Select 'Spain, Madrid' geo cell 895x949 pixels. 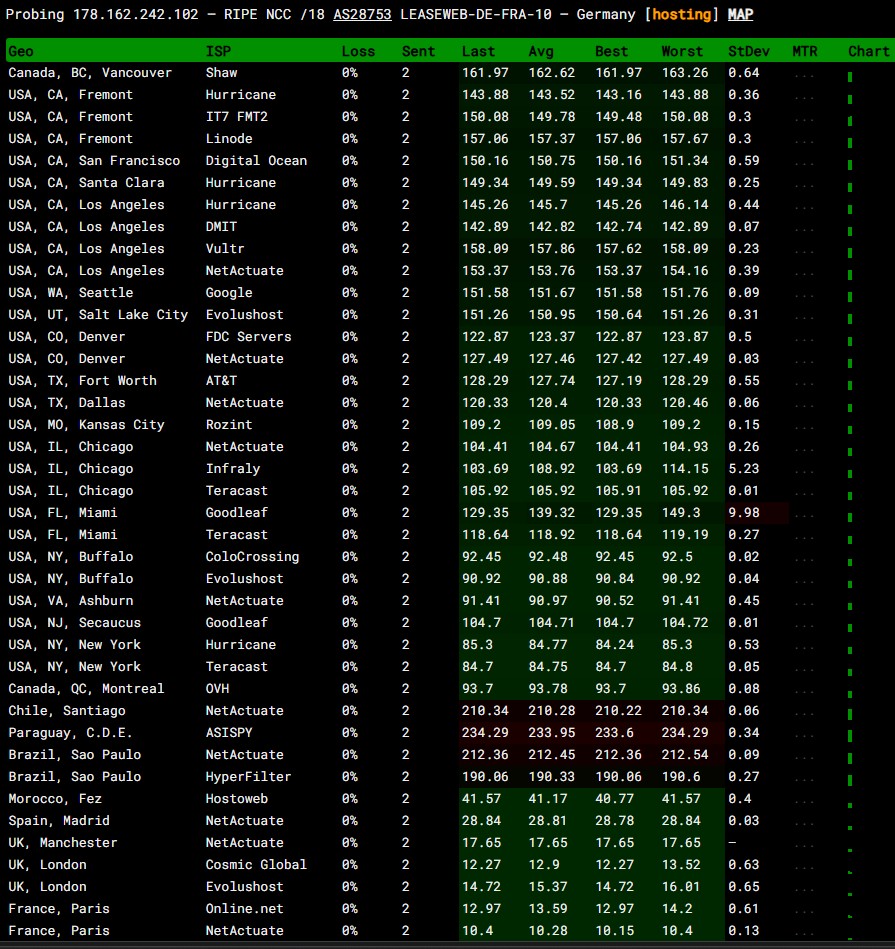coord(59,821)
